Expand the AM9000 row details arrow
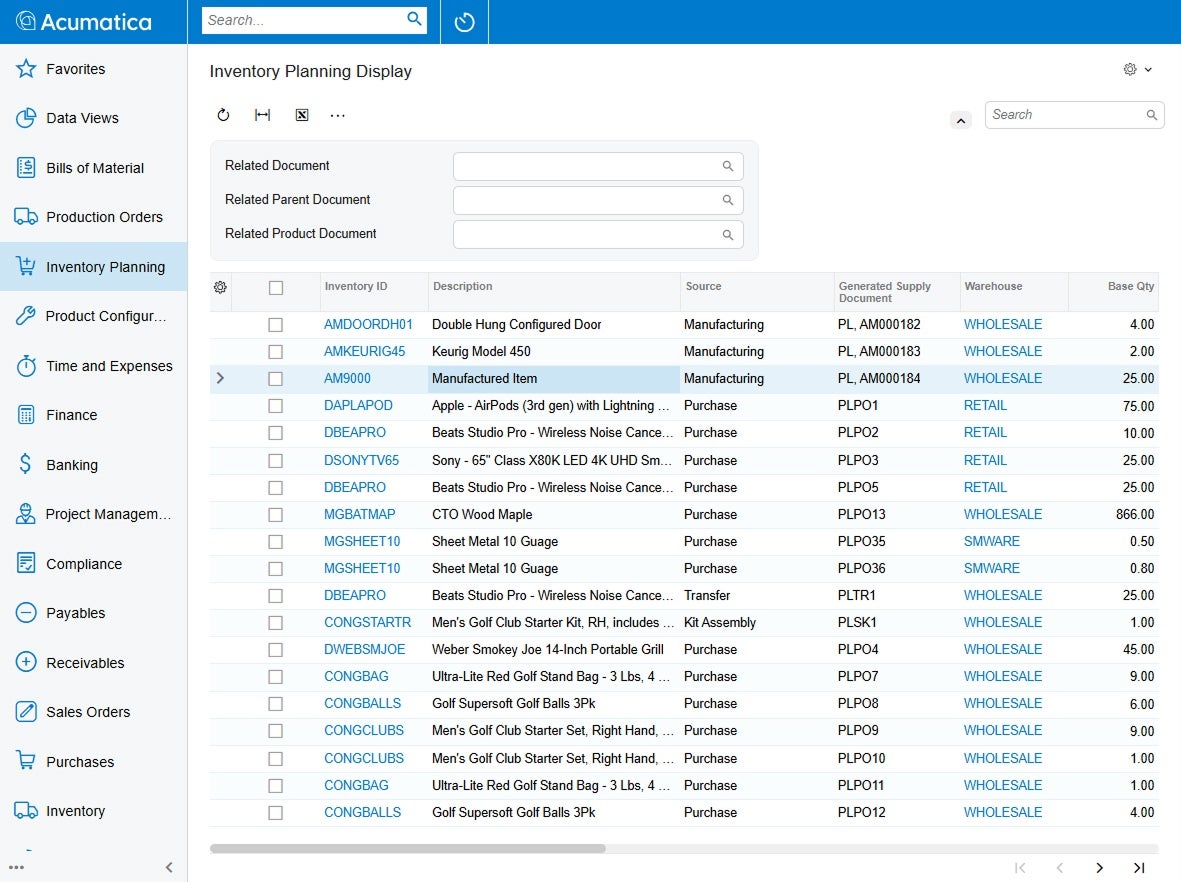This screenshot has height=882, width=1181. [220, 378]
